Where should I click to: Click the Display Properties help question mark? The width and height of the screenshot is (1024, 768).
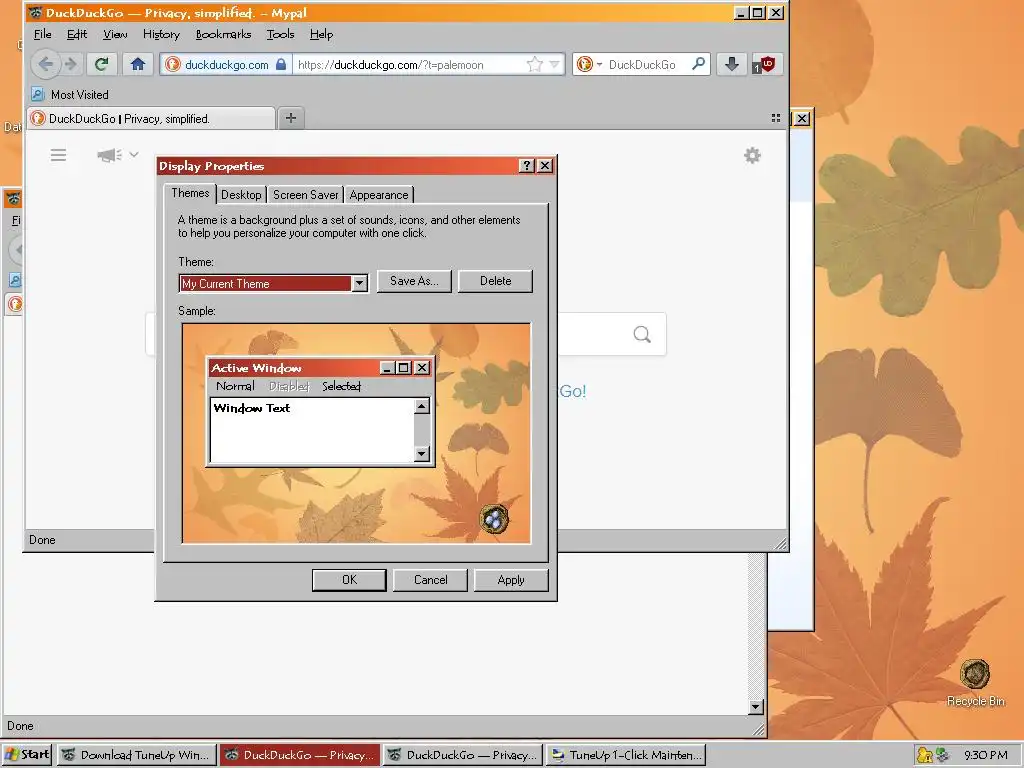pyautogui.click(x=527, y=166)
